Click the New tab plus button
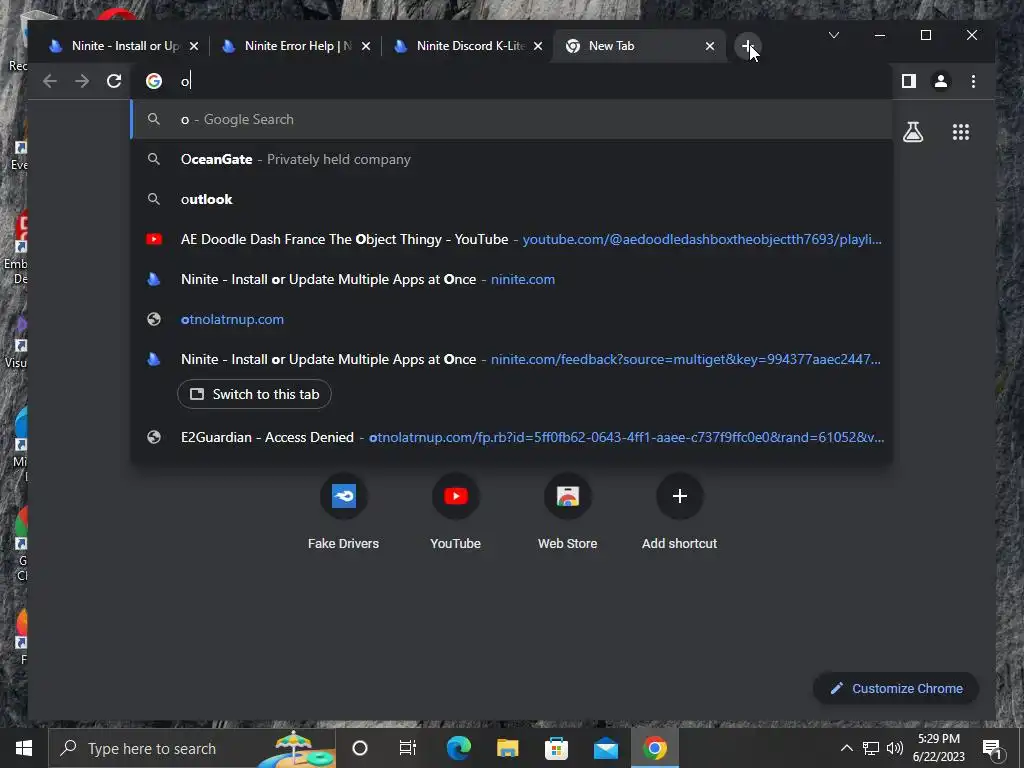 pos(748,46)
